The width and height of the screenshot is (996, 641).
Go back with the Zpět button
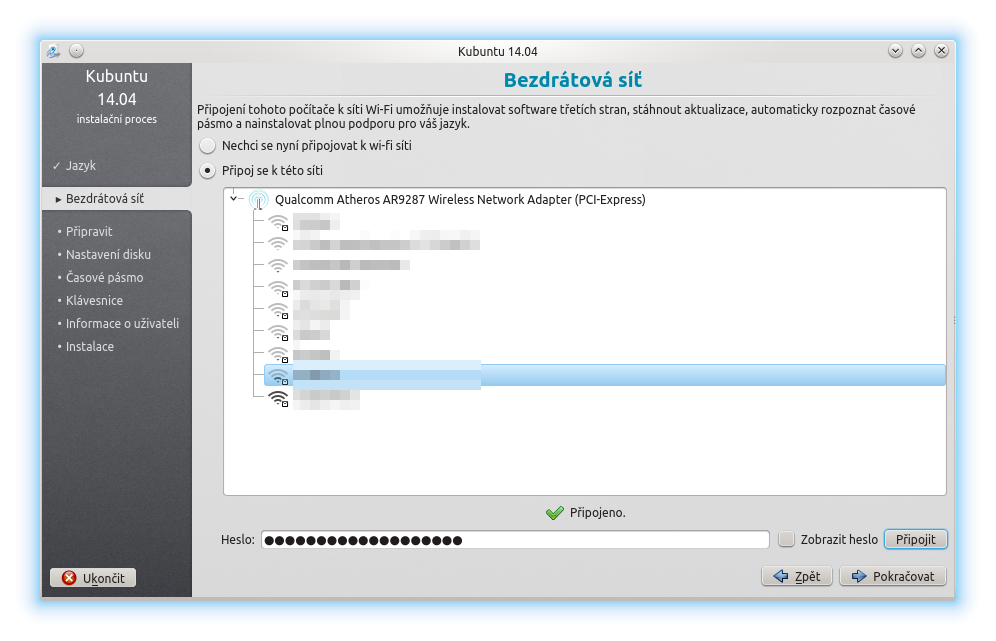click(797, 576)
